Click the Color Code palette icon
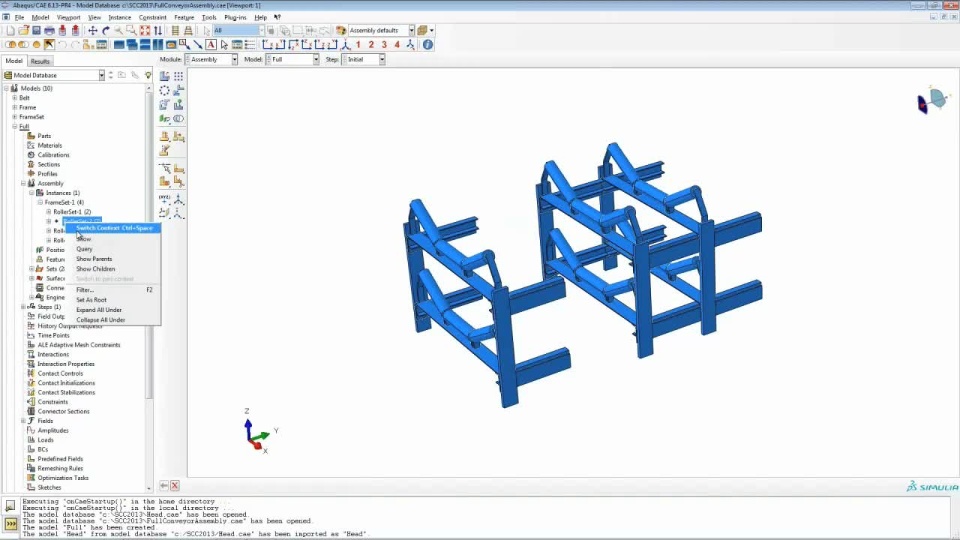Screen dimensions: 960x540 [x=341, y=31]
